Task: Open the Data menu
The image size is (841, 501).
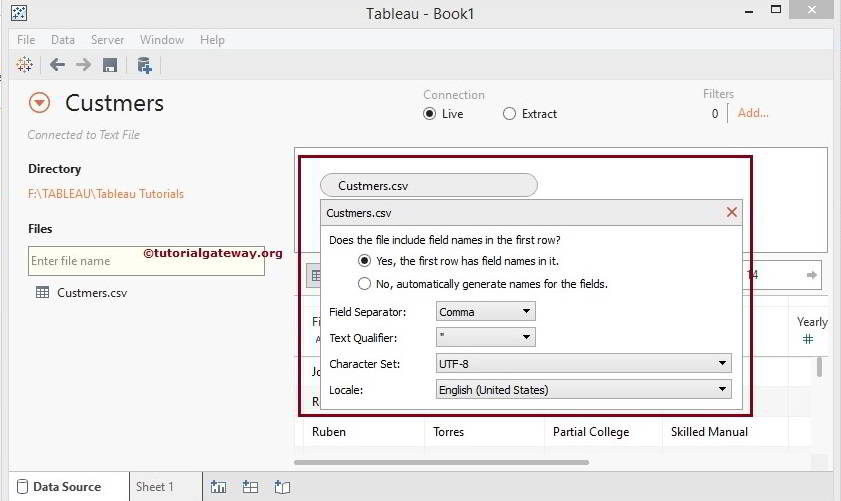Action: pos(63,40)
